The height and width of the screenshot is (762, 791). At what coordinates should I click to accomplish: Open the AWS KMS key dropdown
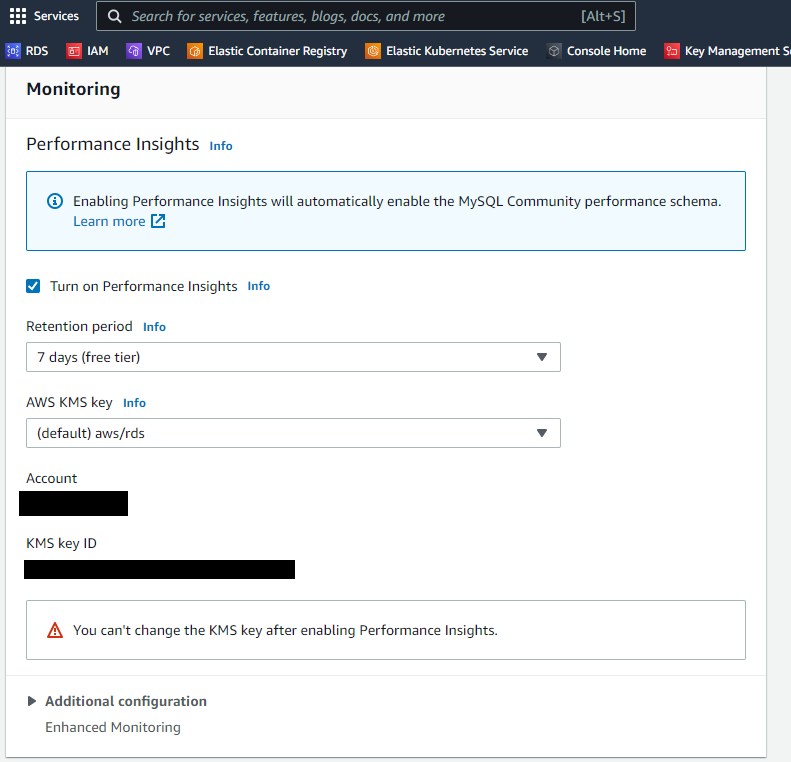(x=293, y=433)
